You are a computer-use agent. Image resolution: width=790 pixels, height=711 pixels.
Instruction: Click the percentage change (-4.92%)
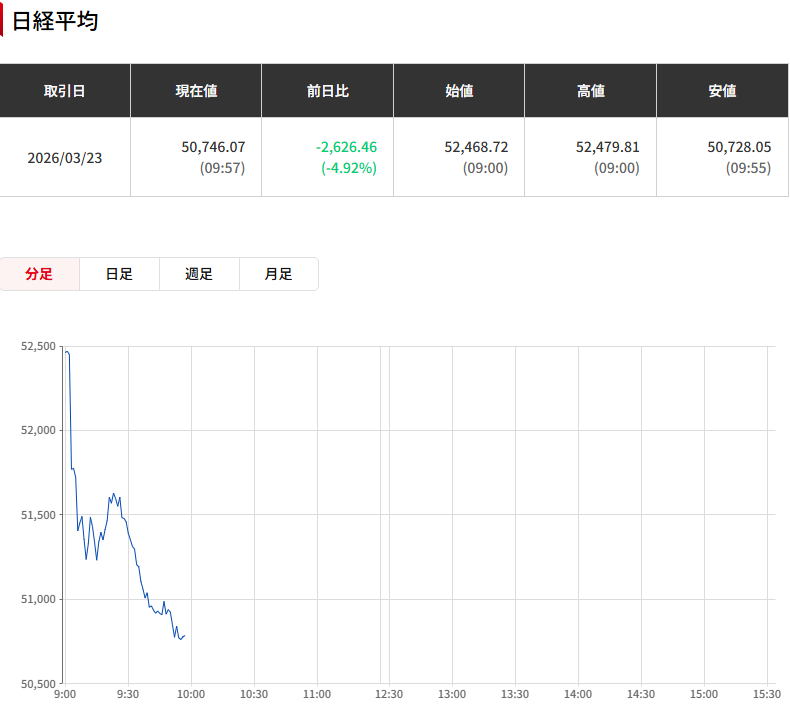[x=349, y=168]
